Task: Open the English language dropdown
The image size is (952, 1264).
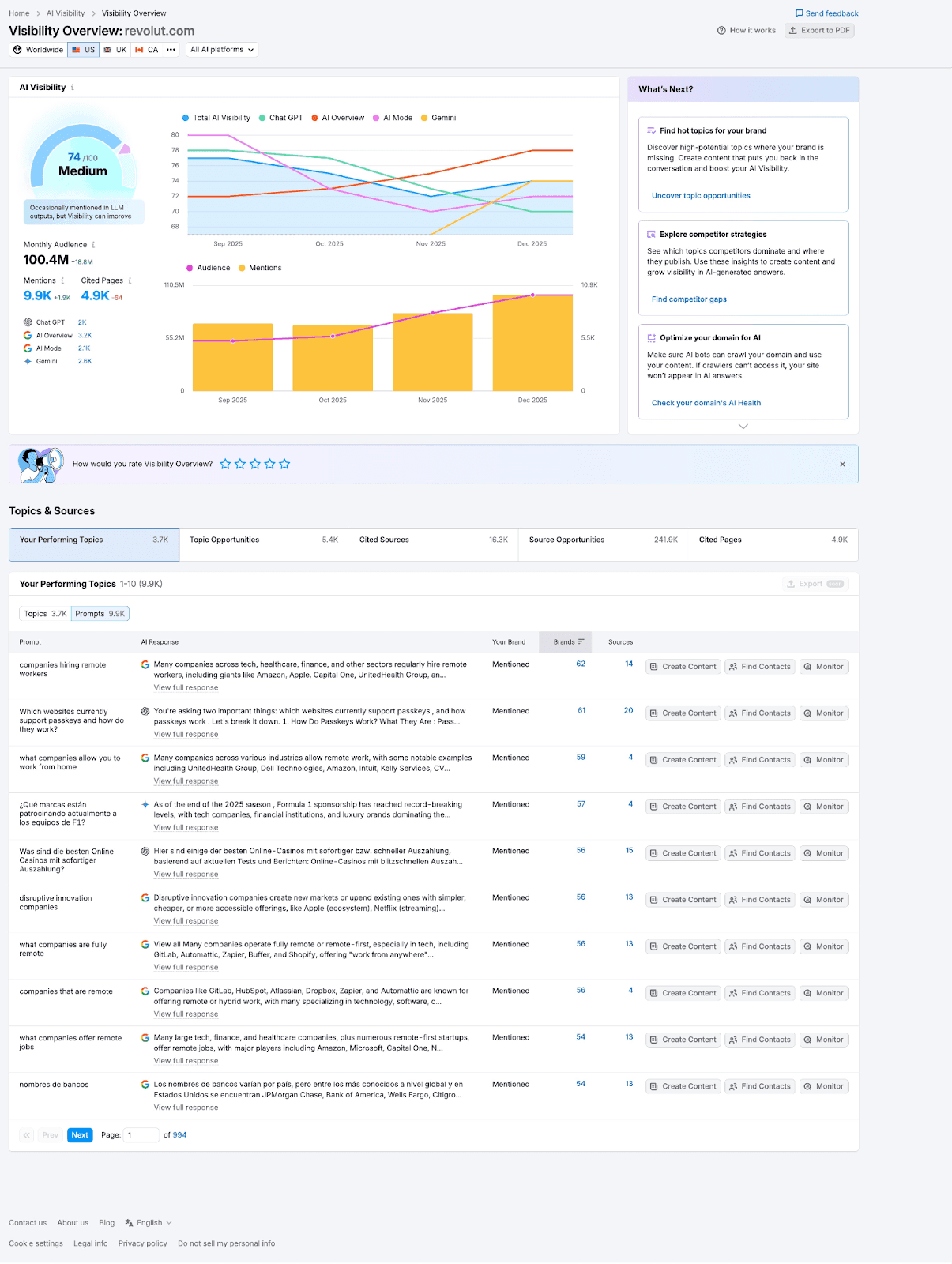Action: 149,1223
